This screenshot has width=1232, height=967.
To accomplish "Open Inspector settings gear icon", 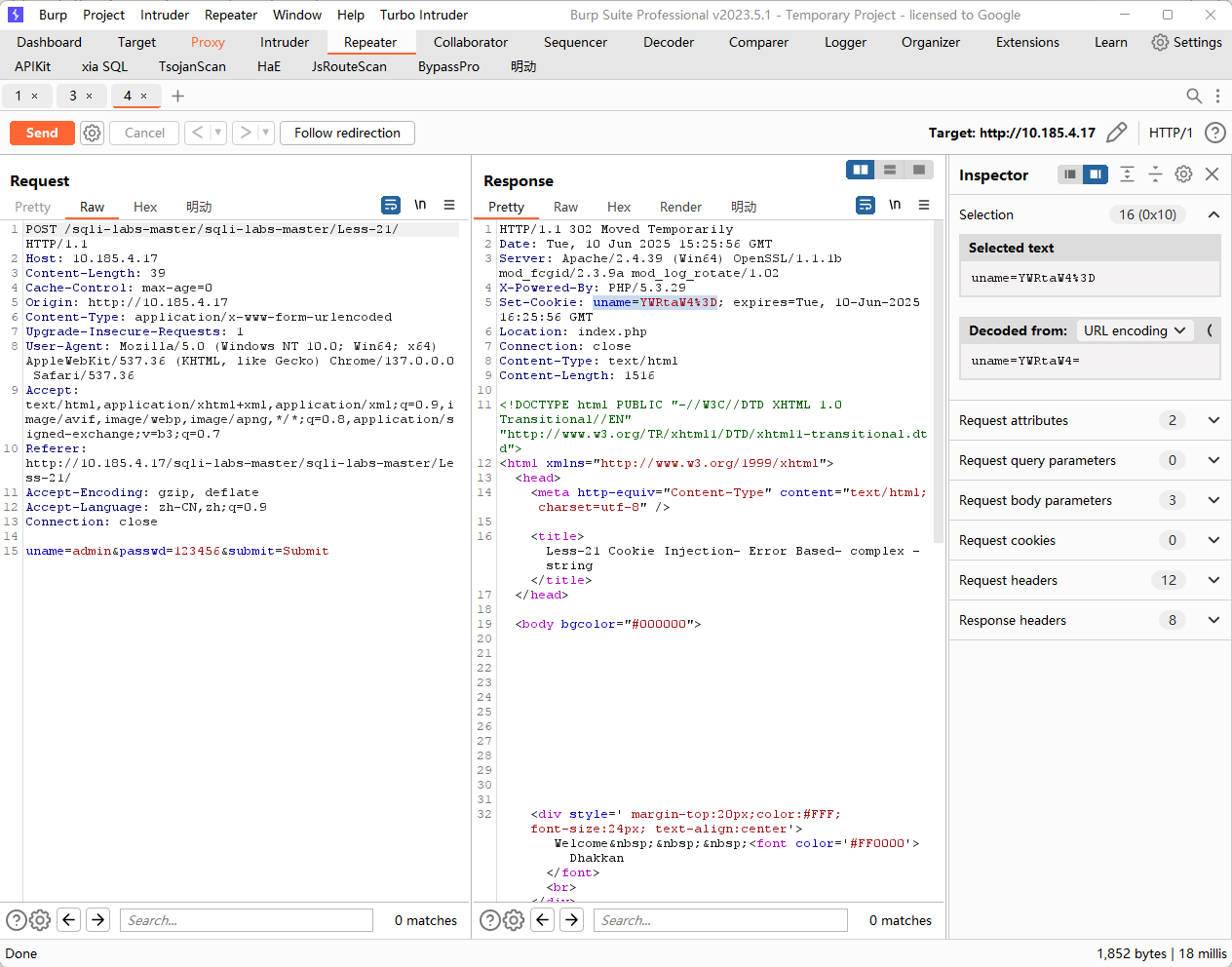I will [1183, 174].
